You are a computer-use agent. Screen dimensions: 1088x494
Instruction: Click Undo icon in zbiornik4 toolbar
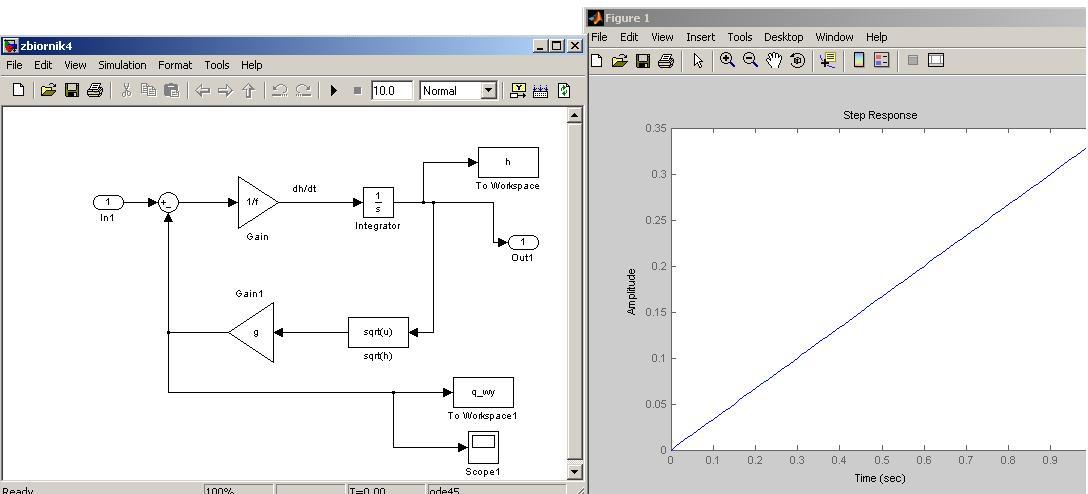coord(280,90)
